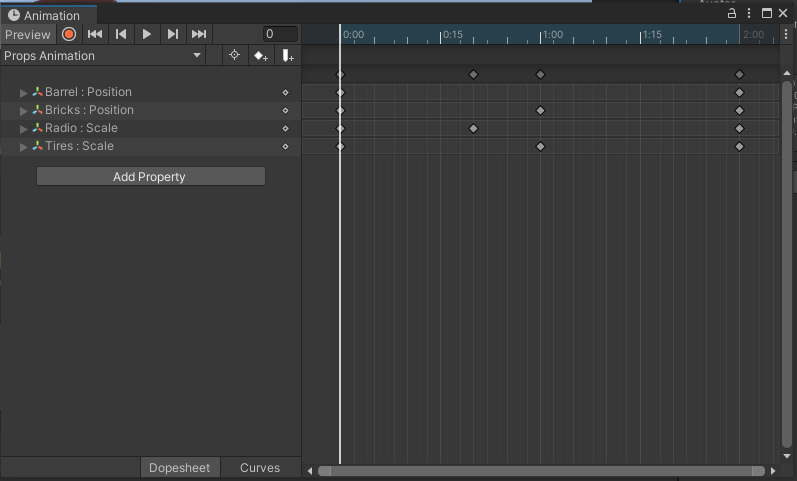
Task: Toggle Preview mode
Action: tap(28, 35)
